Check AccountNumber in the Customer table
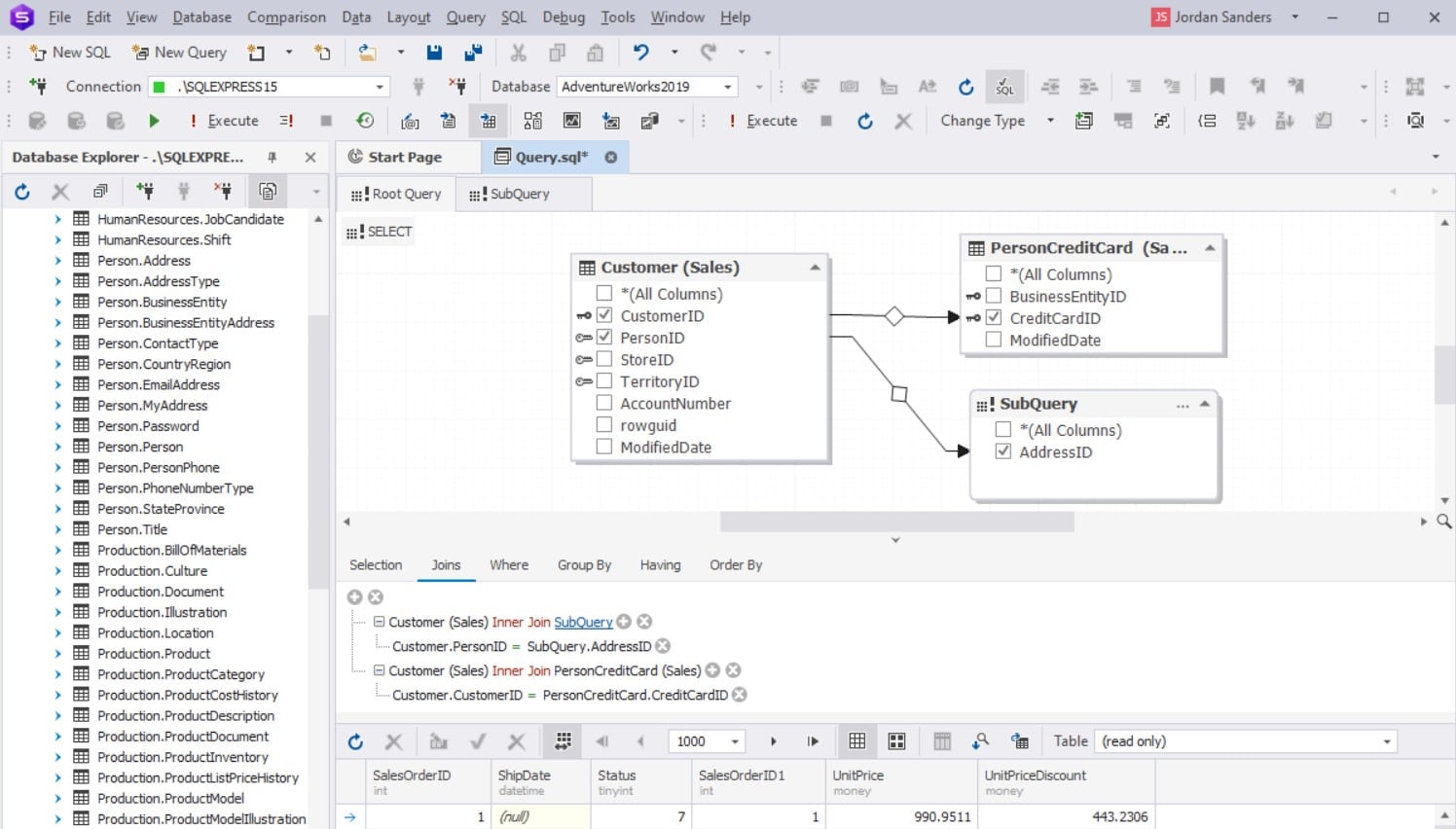Image resolution: width=1456 pixels, height=829 pixels. [604, 403]
